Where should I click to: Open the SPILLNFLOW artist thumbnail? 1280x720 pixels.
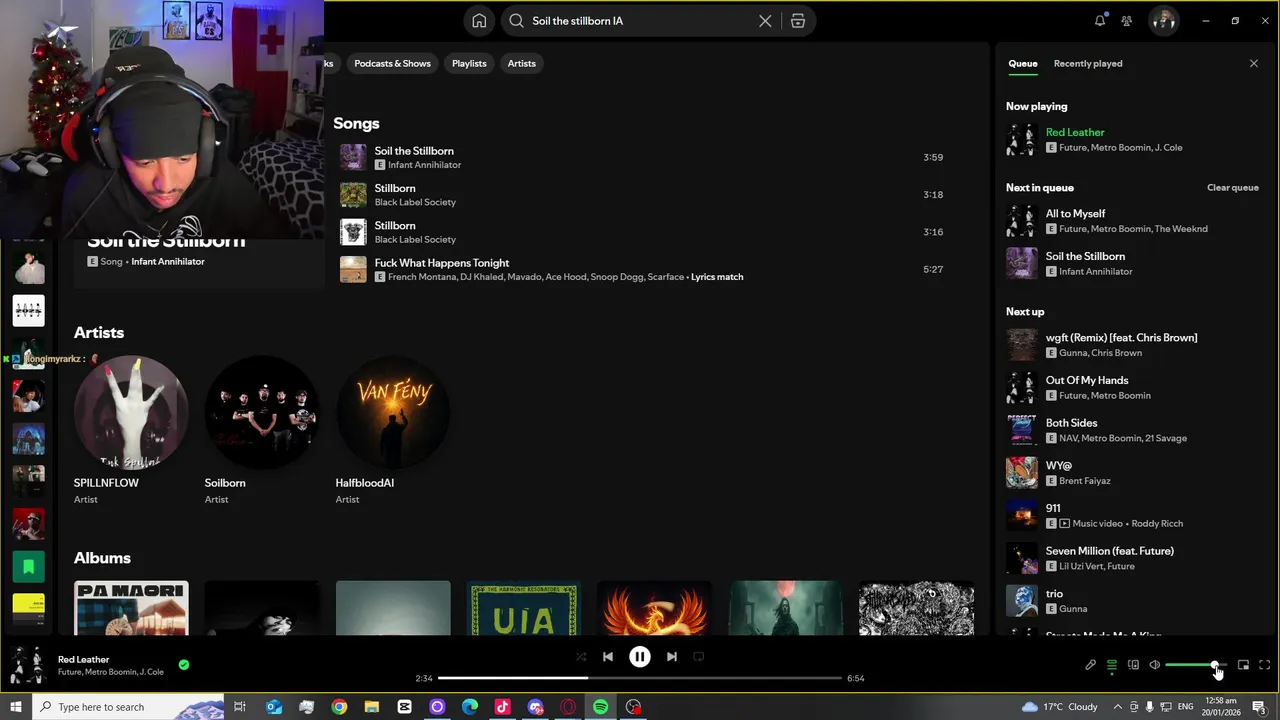[131, 412]
